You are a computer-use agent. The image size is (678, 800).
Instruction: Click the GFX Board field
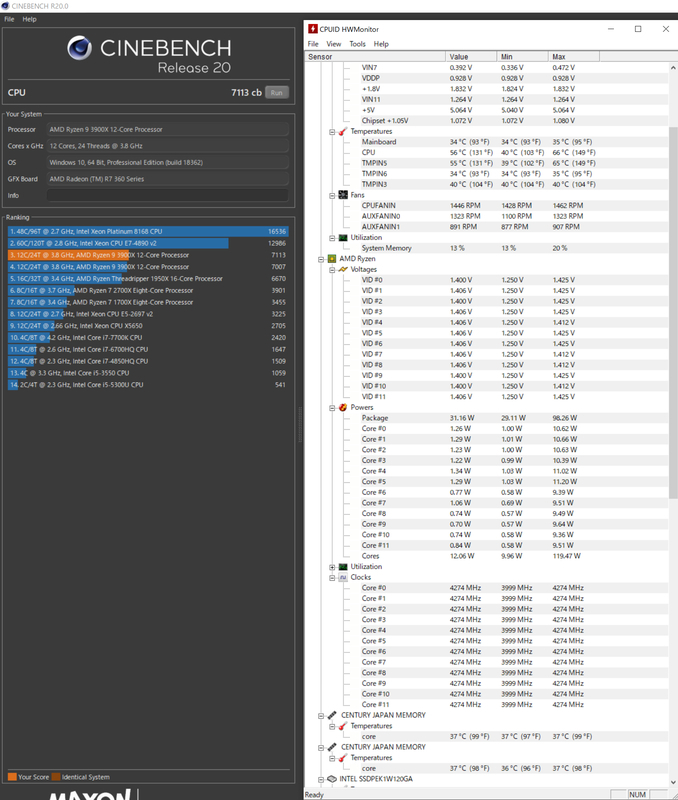coord(168,179)
